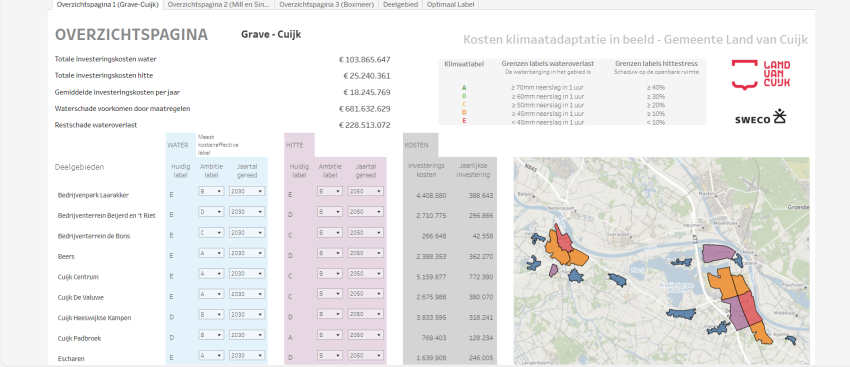Screen dimensions: 850x367
Task: Click the SWECO logo
Action: coord(760,117)
